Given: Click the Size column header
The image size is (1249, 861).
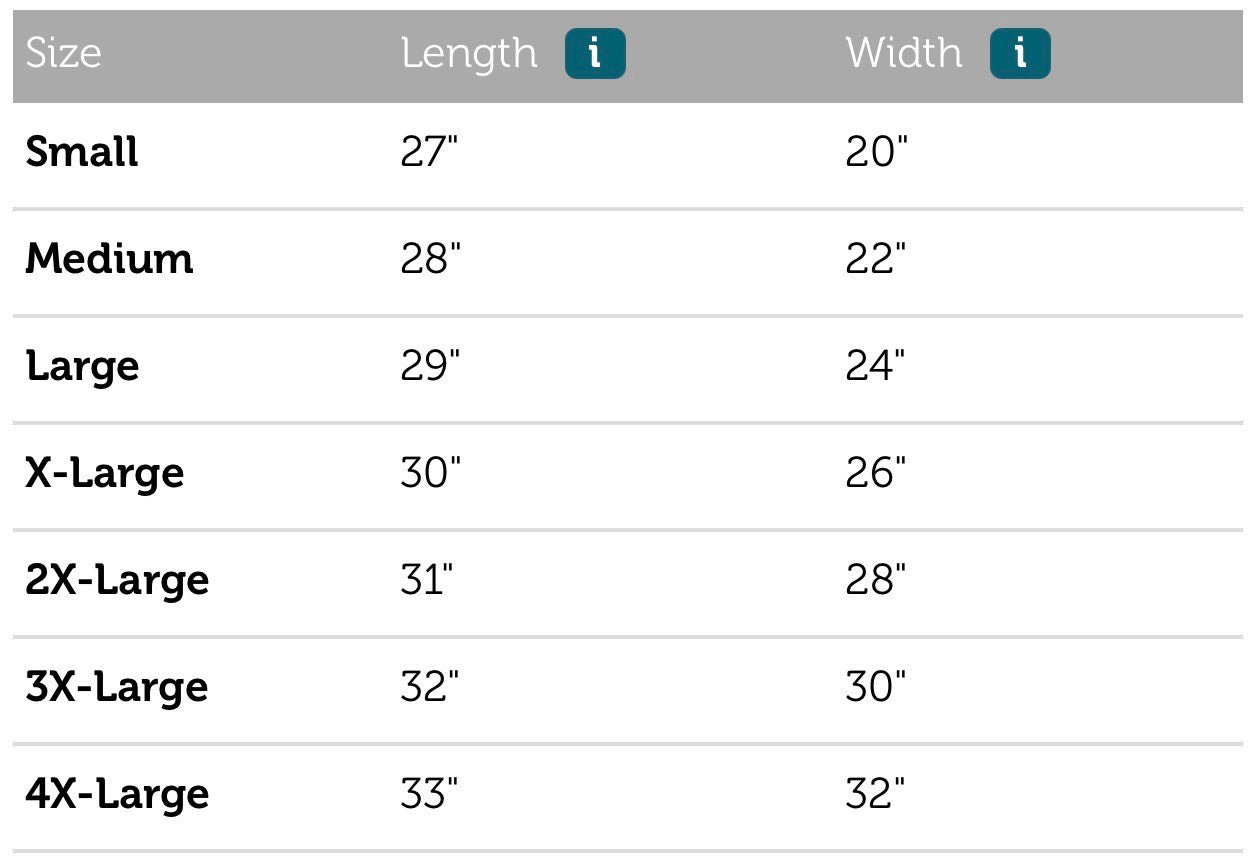Looking at the screenshot, I should click(x=63, y=53).
